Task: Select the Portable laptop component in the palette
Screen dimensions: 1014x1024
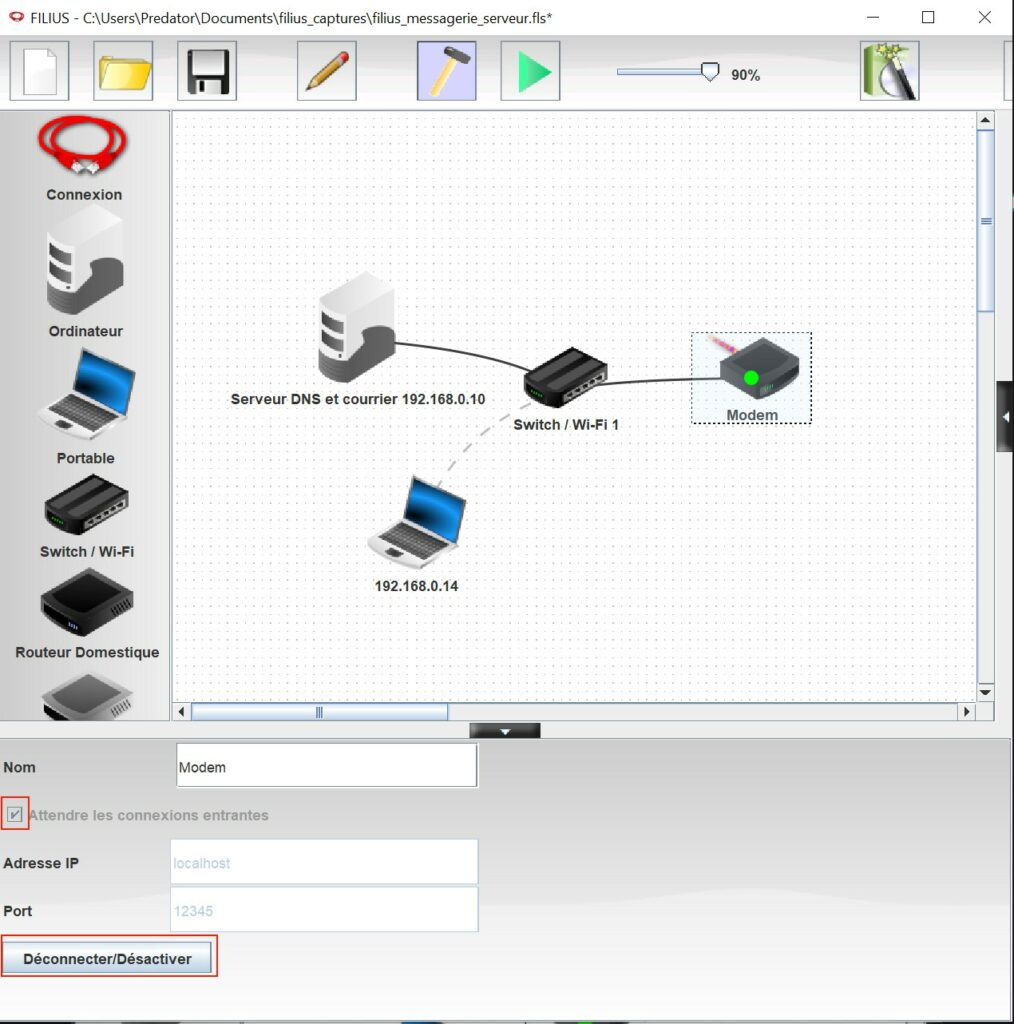Action: tap(87, 394)
